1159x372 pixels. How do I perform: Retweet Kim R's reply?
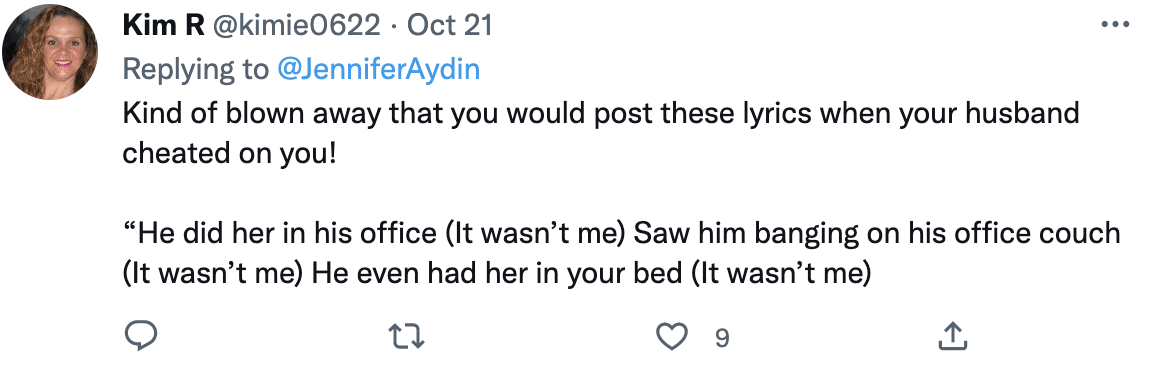(x=407, y=337)
